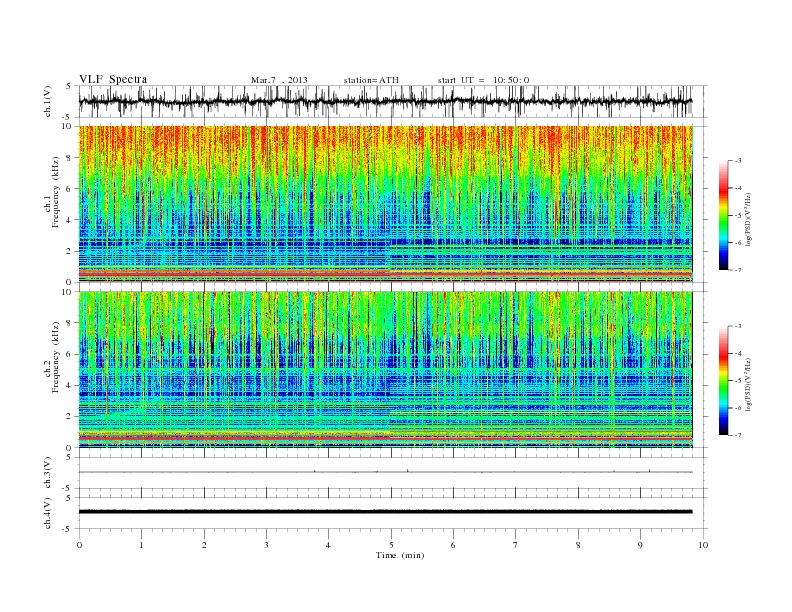Select ch.2 'Frequency (kHz)' axis title
The width and height of the screenshot is (792, 612).
55,356
